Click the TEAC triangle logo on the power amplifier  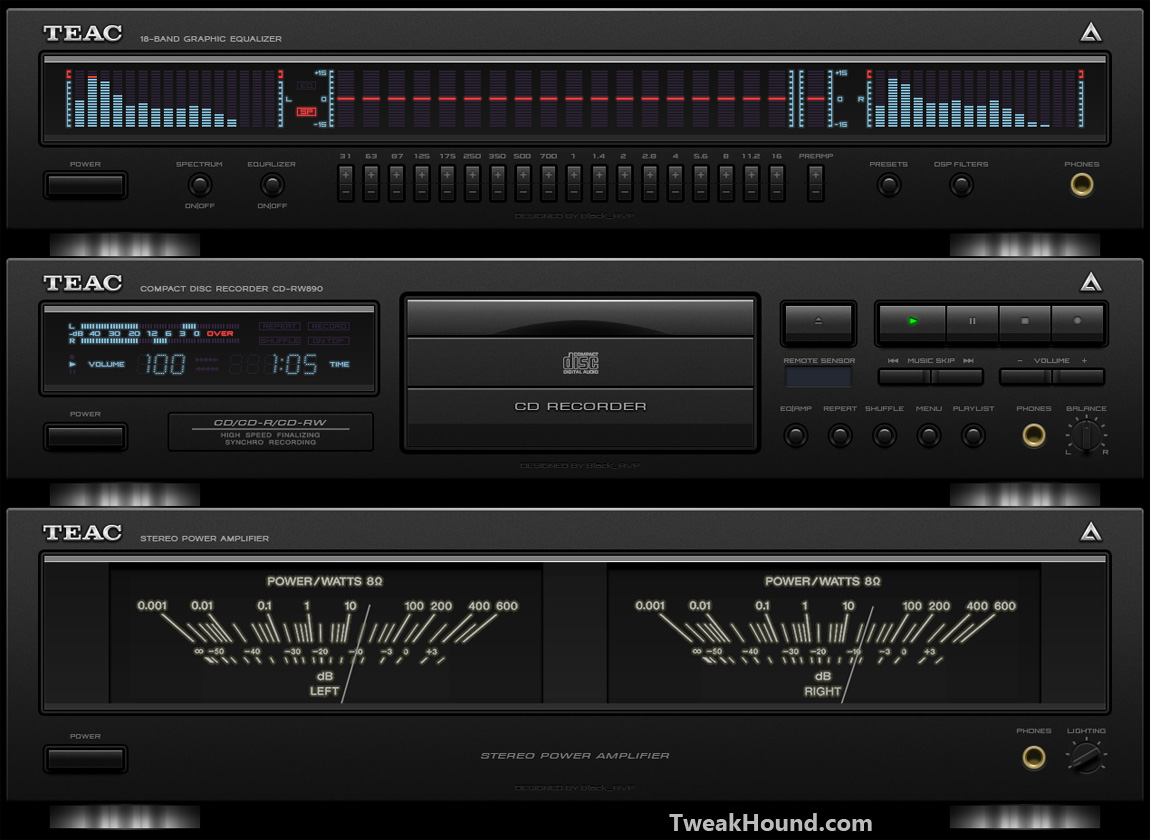(1091, 532)
